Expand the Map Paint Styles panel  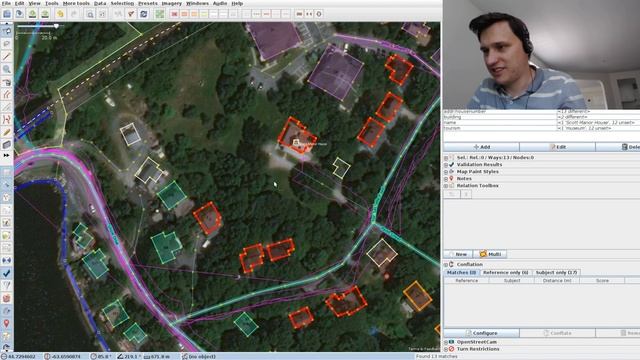pyautogui.click(x=446, y=172)
